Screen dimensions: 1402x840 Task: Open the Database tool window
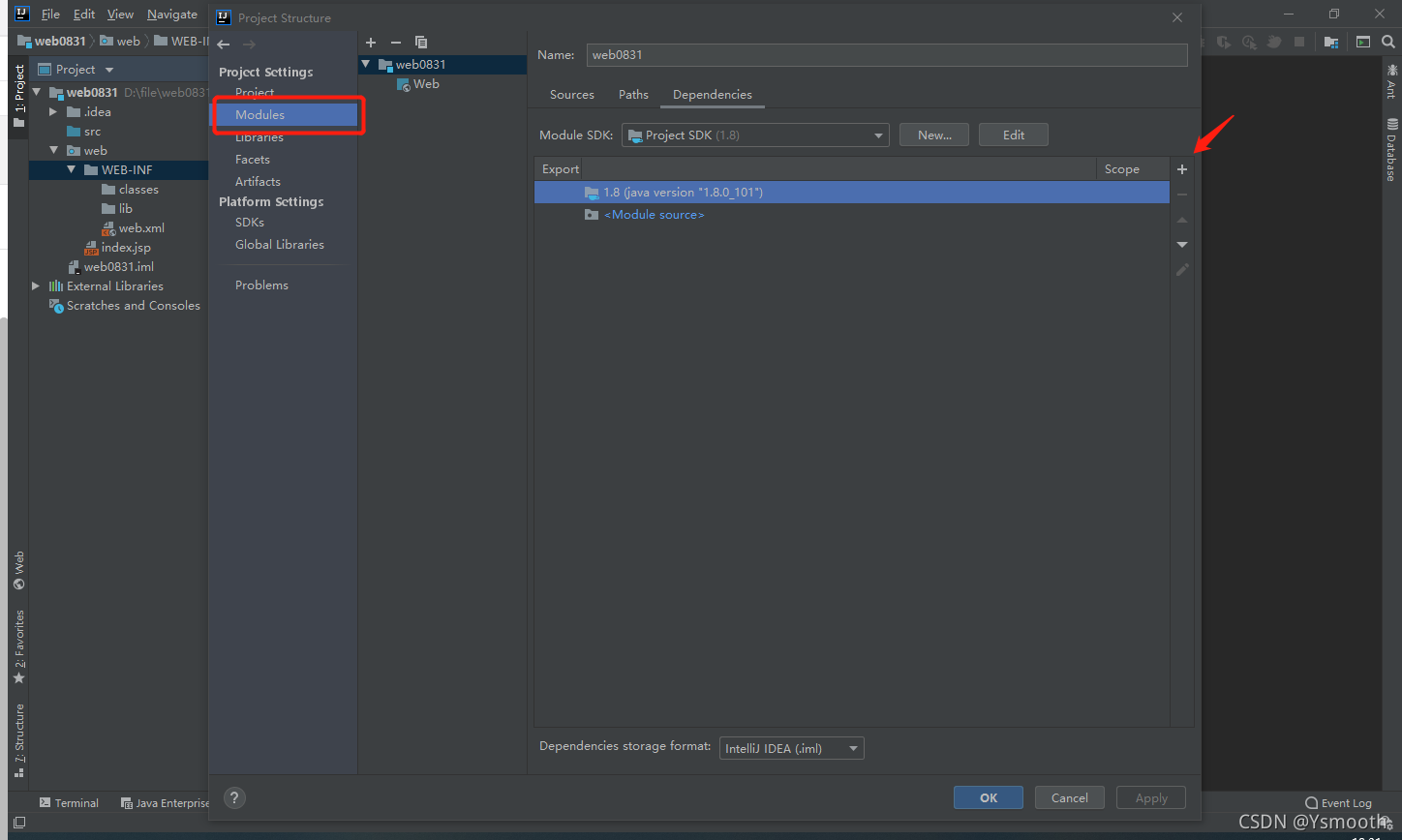pos(1391,150)
